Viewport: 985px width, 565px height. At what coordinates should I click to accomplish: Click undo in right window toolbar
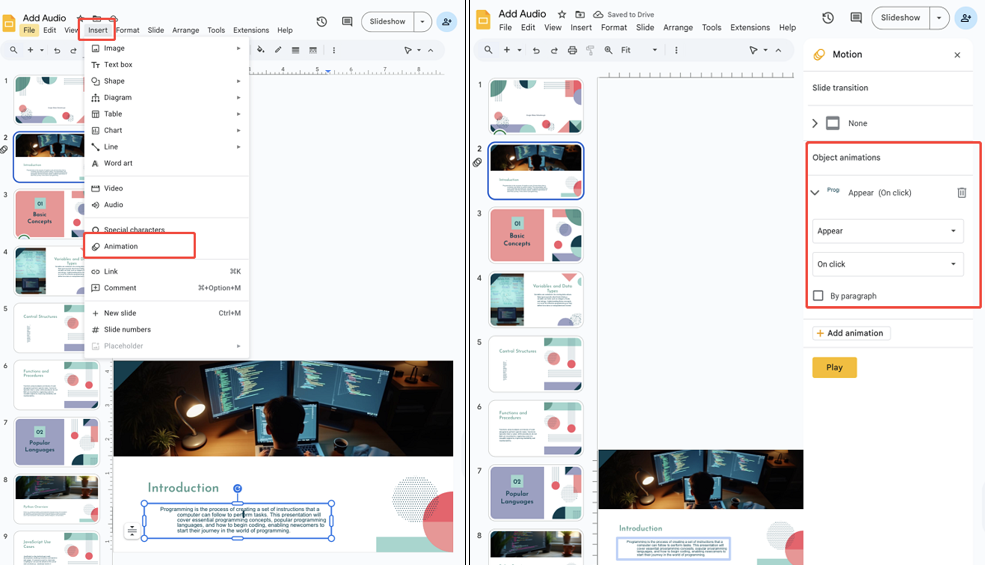(536, 50)
